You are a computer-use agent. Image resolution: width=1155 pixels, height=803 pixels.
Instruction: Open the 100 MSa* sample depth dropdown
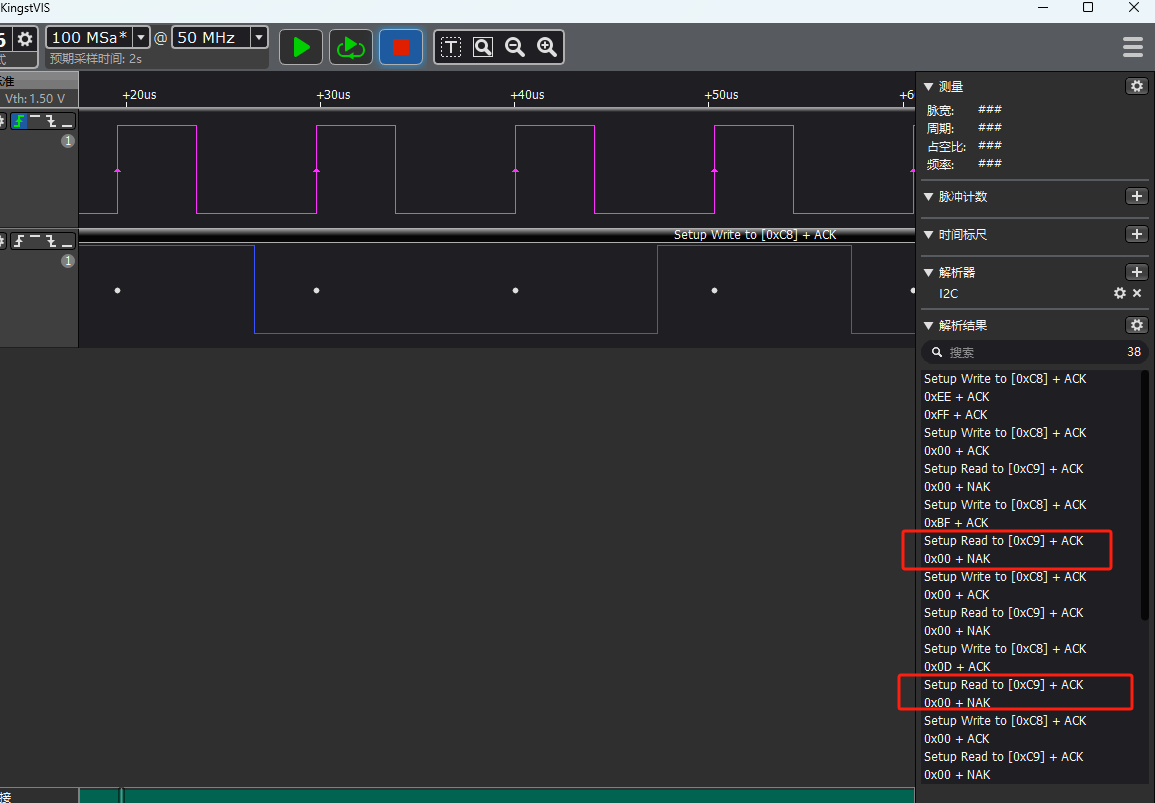[x=141, y=38]
